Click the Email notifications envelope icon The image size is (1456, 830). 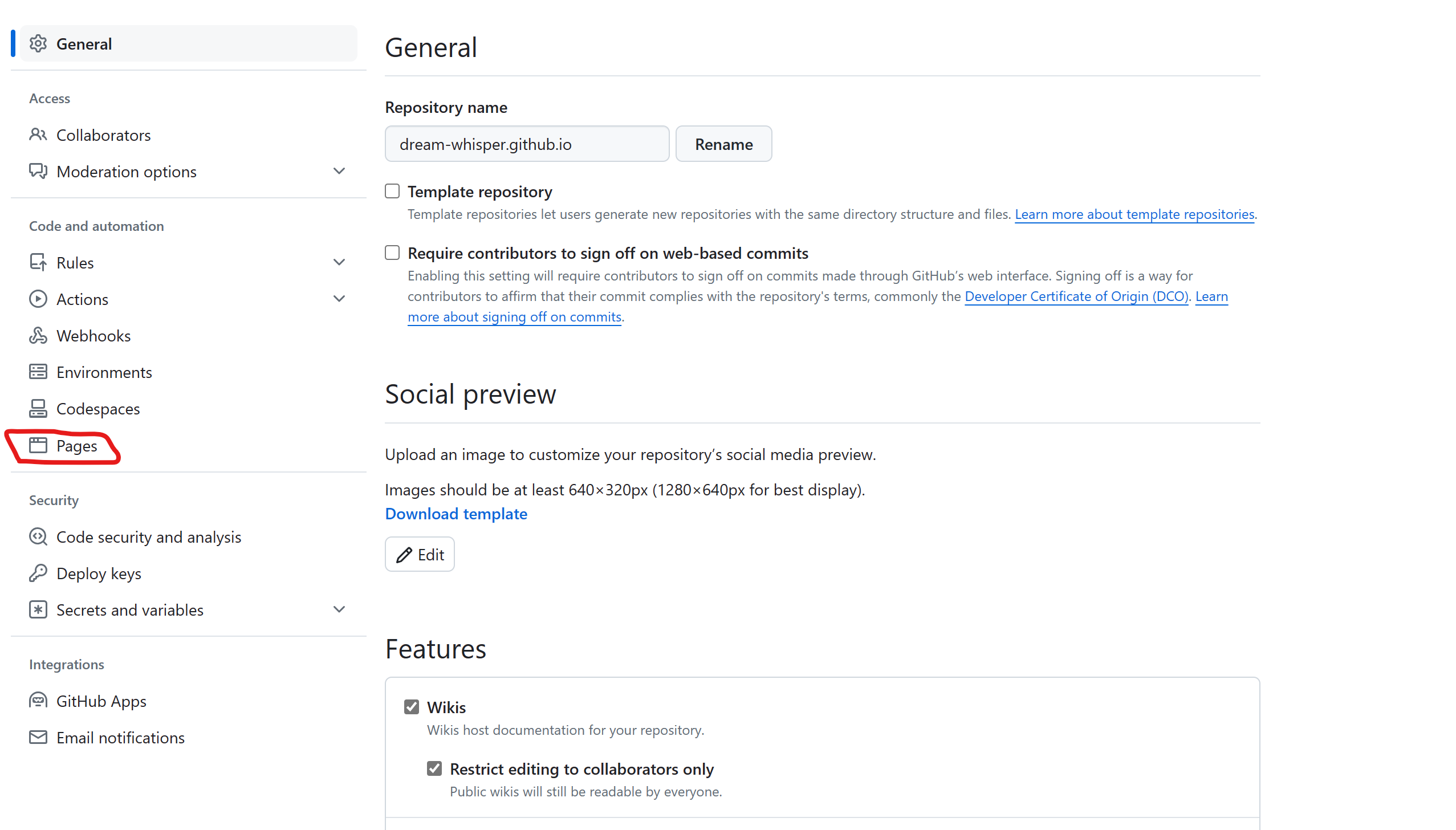click(x=38, y=737)
